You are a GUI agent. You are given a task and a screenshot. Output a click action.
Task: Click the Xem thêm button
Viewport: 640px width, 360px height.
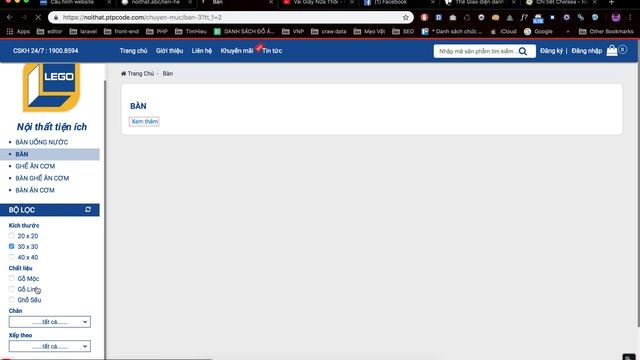(x=144, y=122)
